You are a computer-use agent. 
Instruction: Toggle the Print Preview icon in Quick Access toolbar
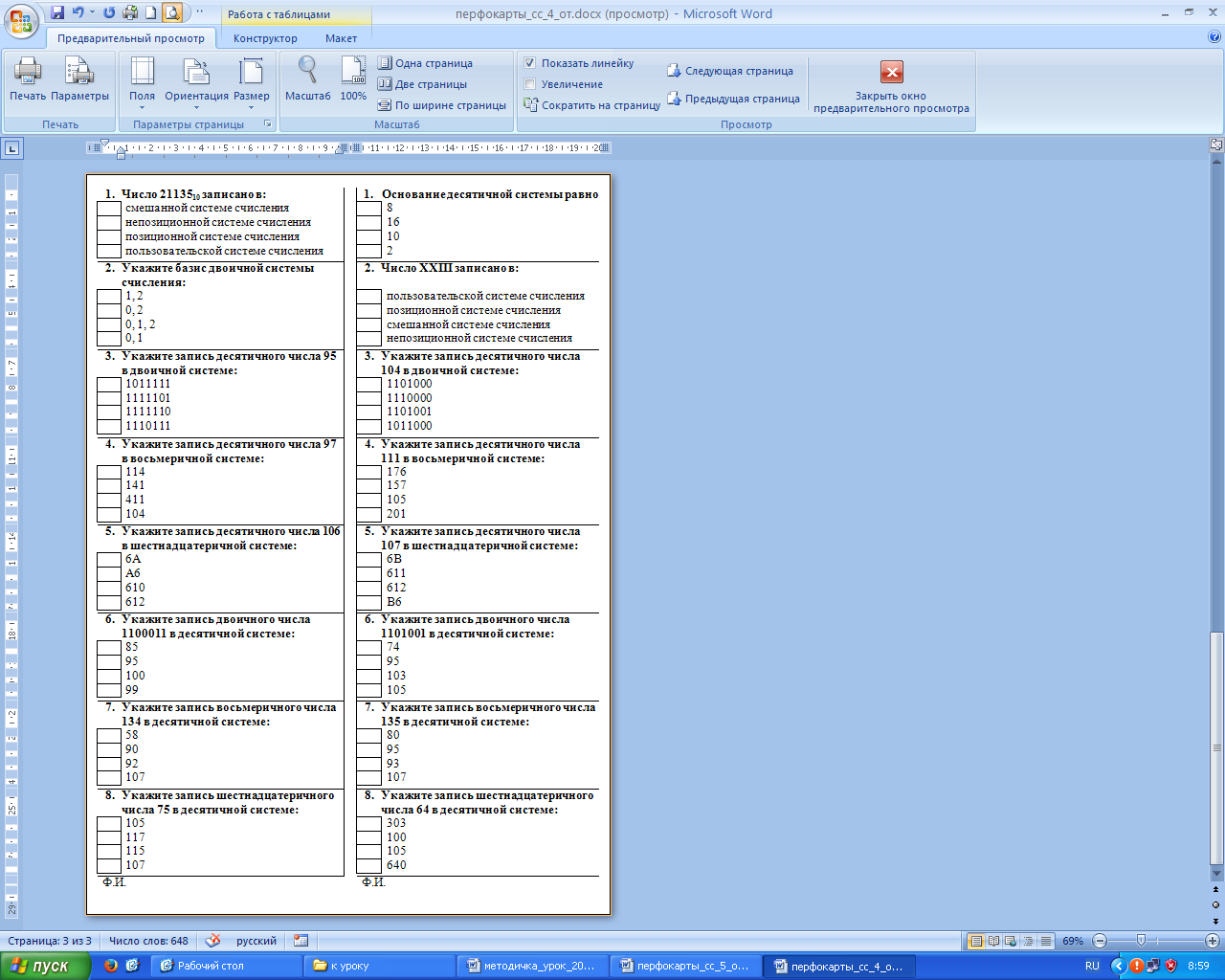click(x=172, y=12)
